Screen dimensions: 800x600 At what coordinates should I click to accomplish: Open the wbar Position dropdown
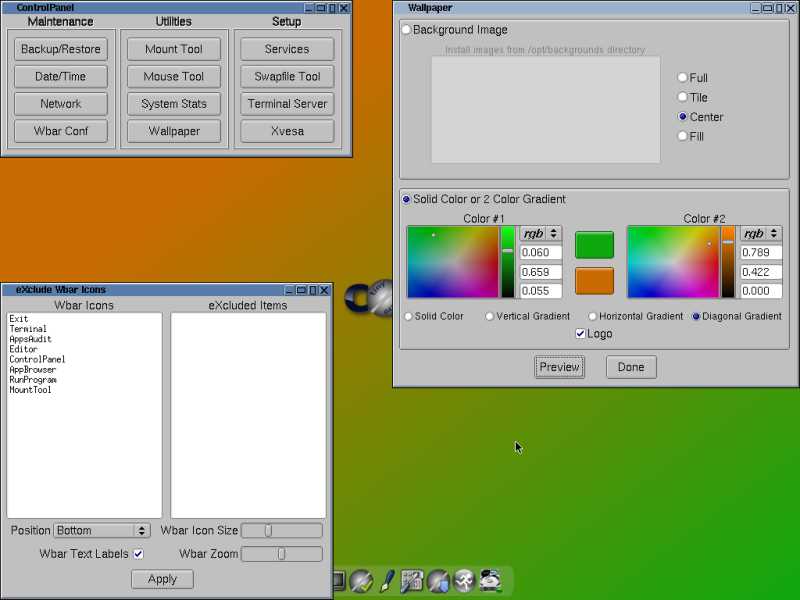[101, 530]
